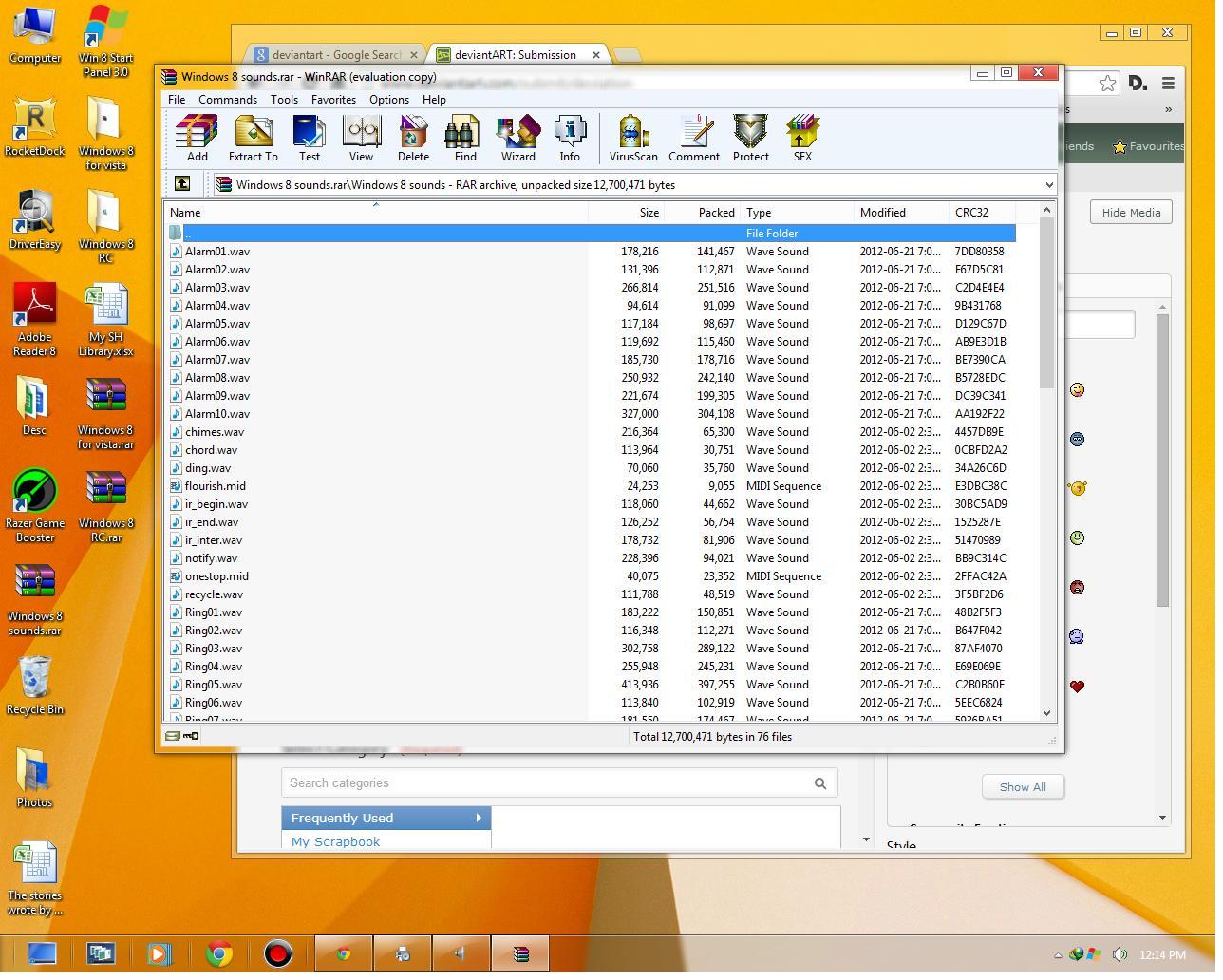
Task: Select the recycle.wav file
Action: point(591,594)
